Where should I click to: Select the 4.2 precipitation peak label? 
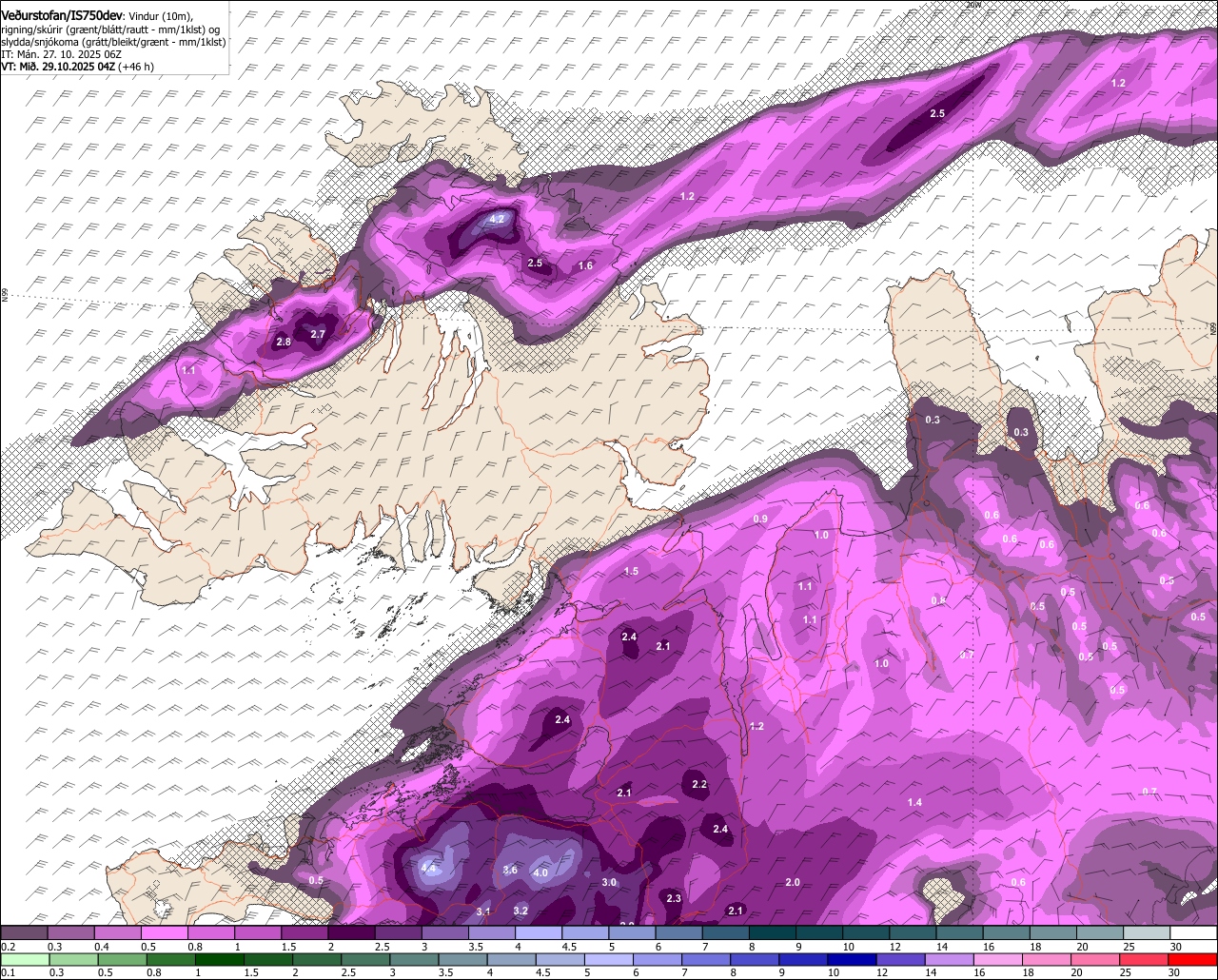pyautogui.click(x=497, y=219)
